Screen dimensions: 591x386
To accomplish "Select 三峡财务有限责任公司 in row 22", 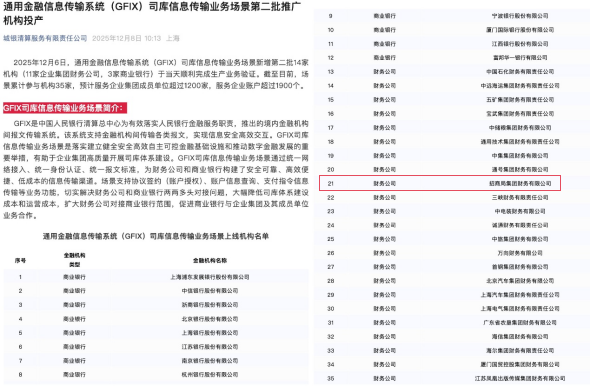I will pos(520,197).
